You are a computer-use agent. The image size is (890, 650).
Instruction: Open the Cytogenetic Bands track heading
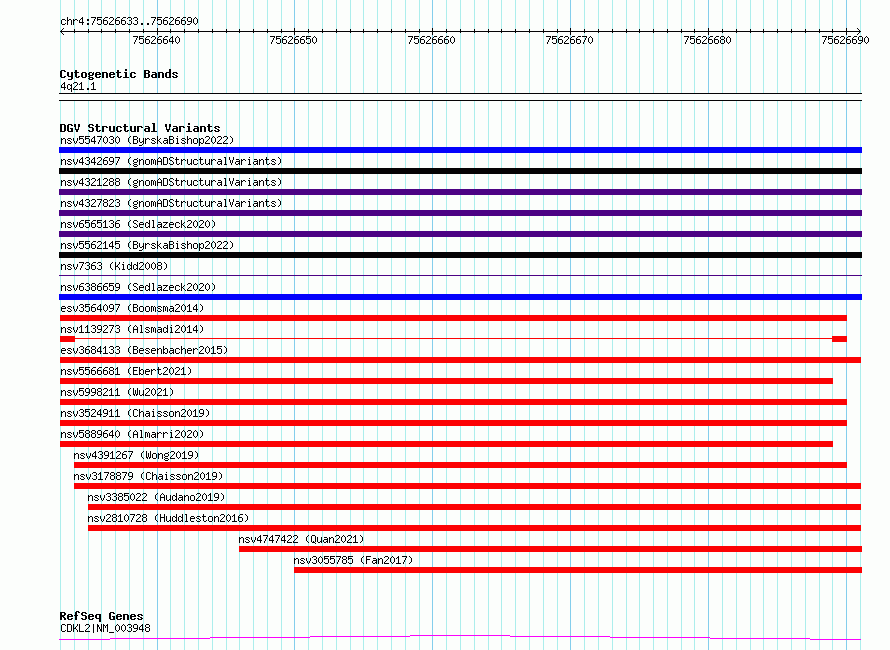[119, 74]
